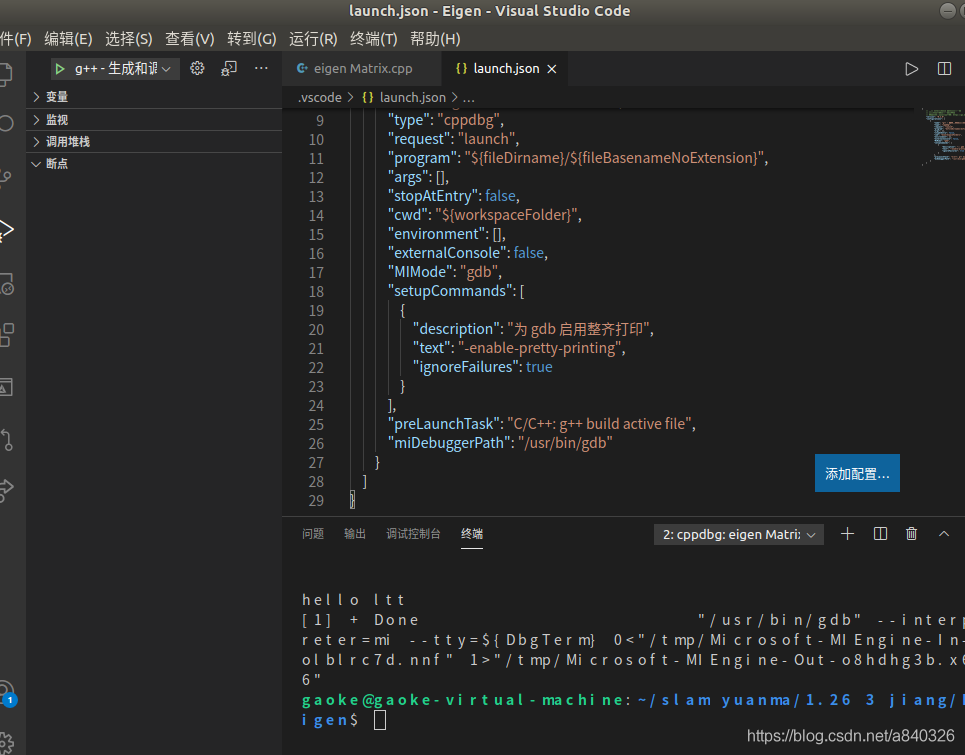Click the "cppdbg" type value on line 9
The image size is (965, 755).
point(469,120)
